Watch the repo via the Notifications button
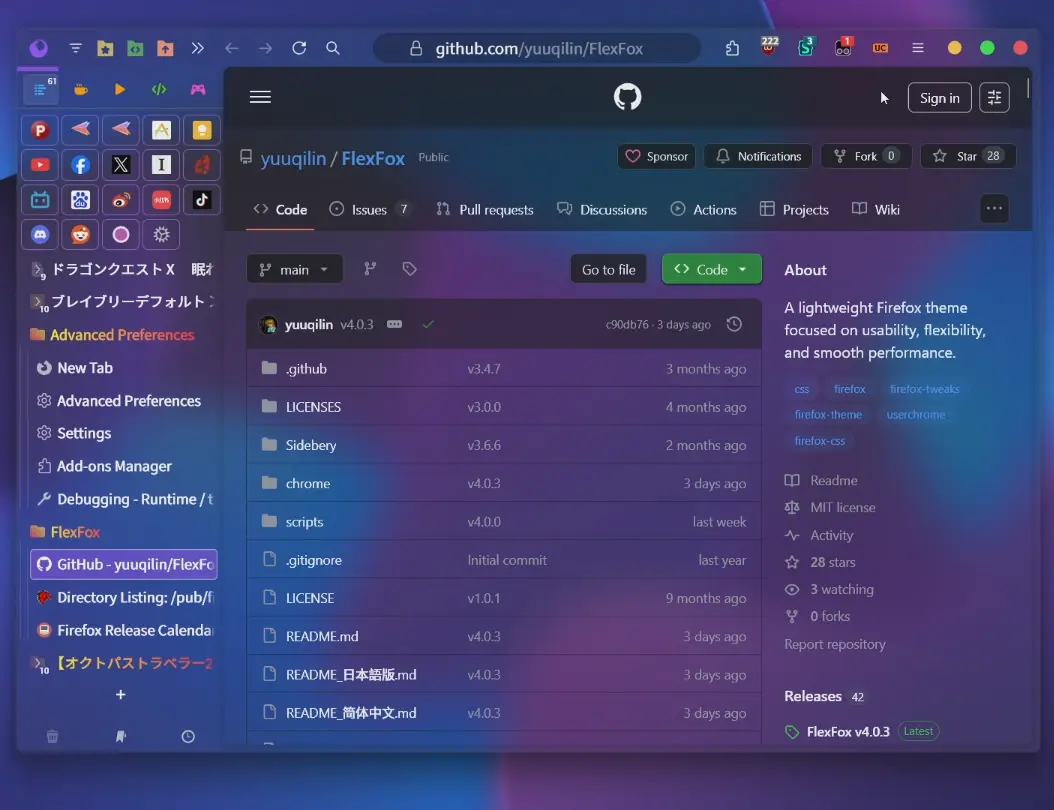Screen dimensions: 1054x810 (x=757, y=156)
